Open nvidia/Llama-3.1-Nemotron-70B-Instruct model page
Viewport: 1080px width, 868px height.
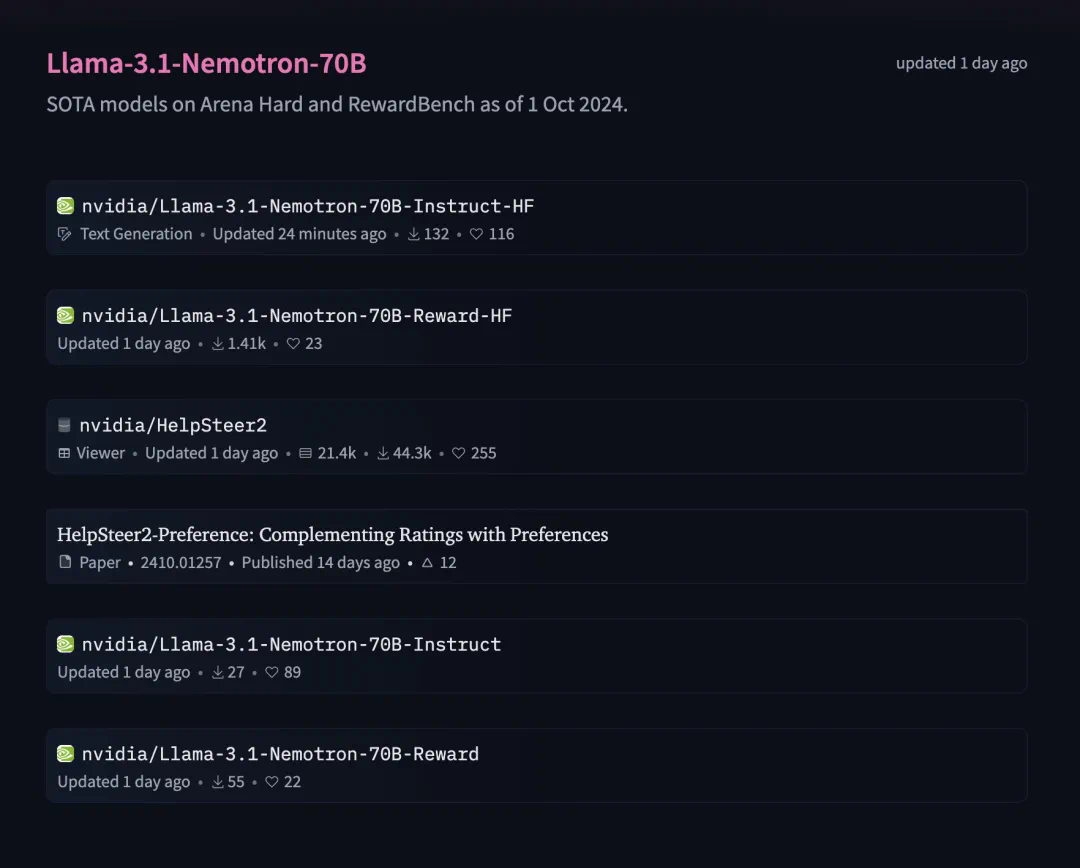(291, 645)
